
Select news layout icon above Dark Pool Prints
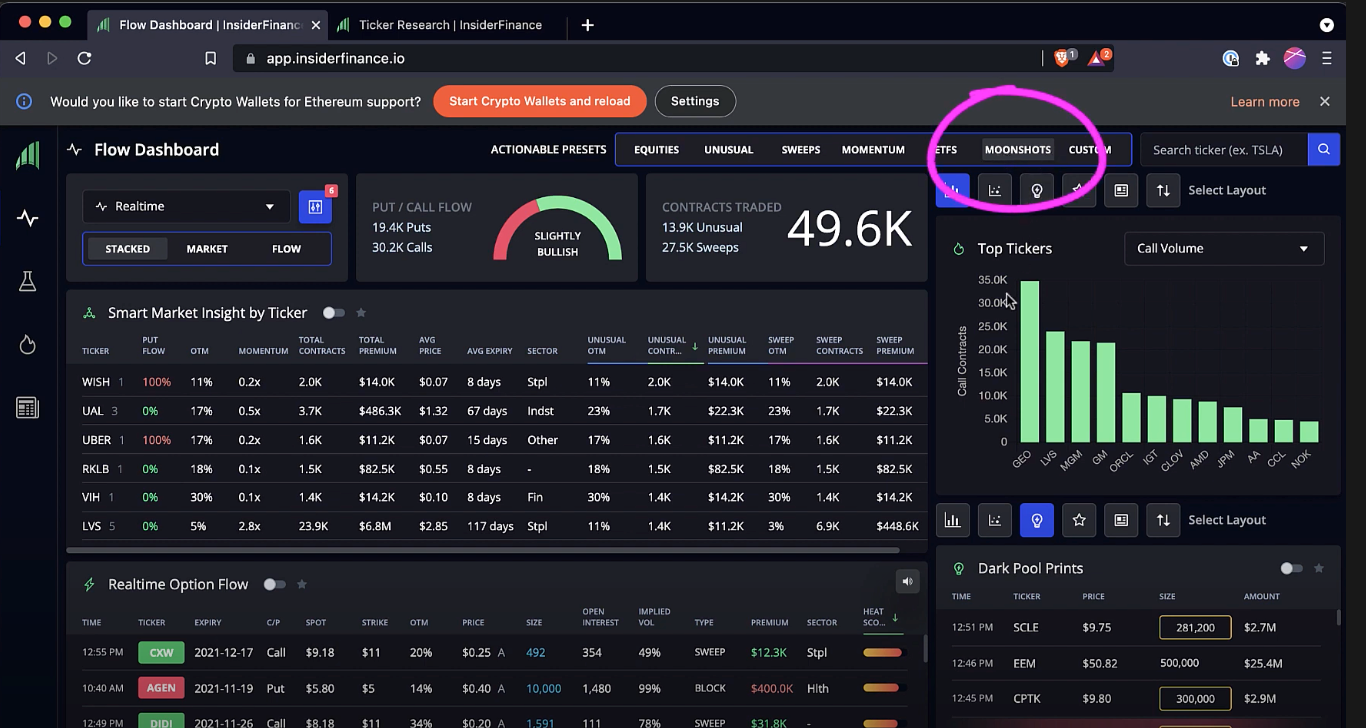pyautogui.click(x=1121, y=520)
